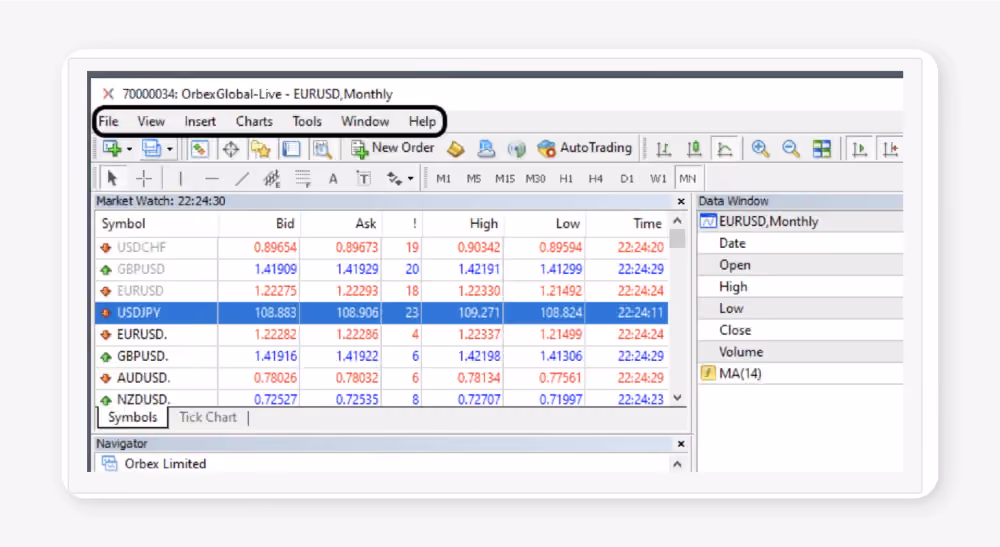
Task: Set timeframe to MN monthly
Action: (x=688, y=179)
